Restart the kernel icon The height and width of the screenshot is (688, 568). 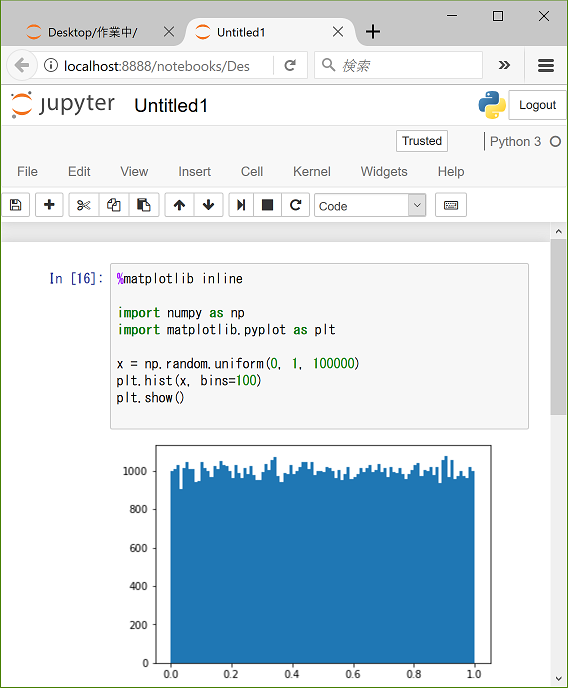[x=296, y=205]
